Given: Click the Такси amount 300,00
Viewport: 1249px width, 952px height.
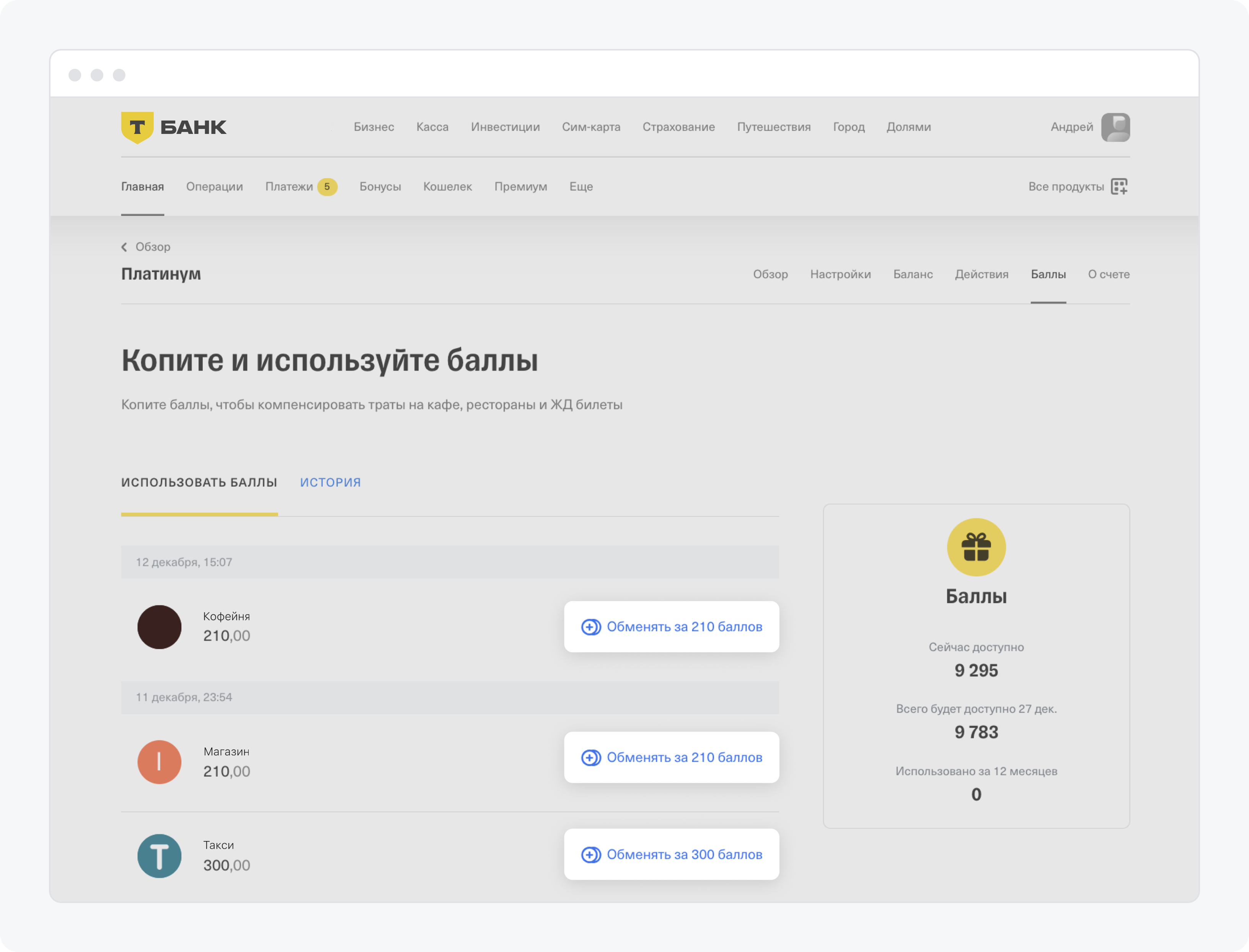Looking at the screenshot, I should tap(227, 866).
